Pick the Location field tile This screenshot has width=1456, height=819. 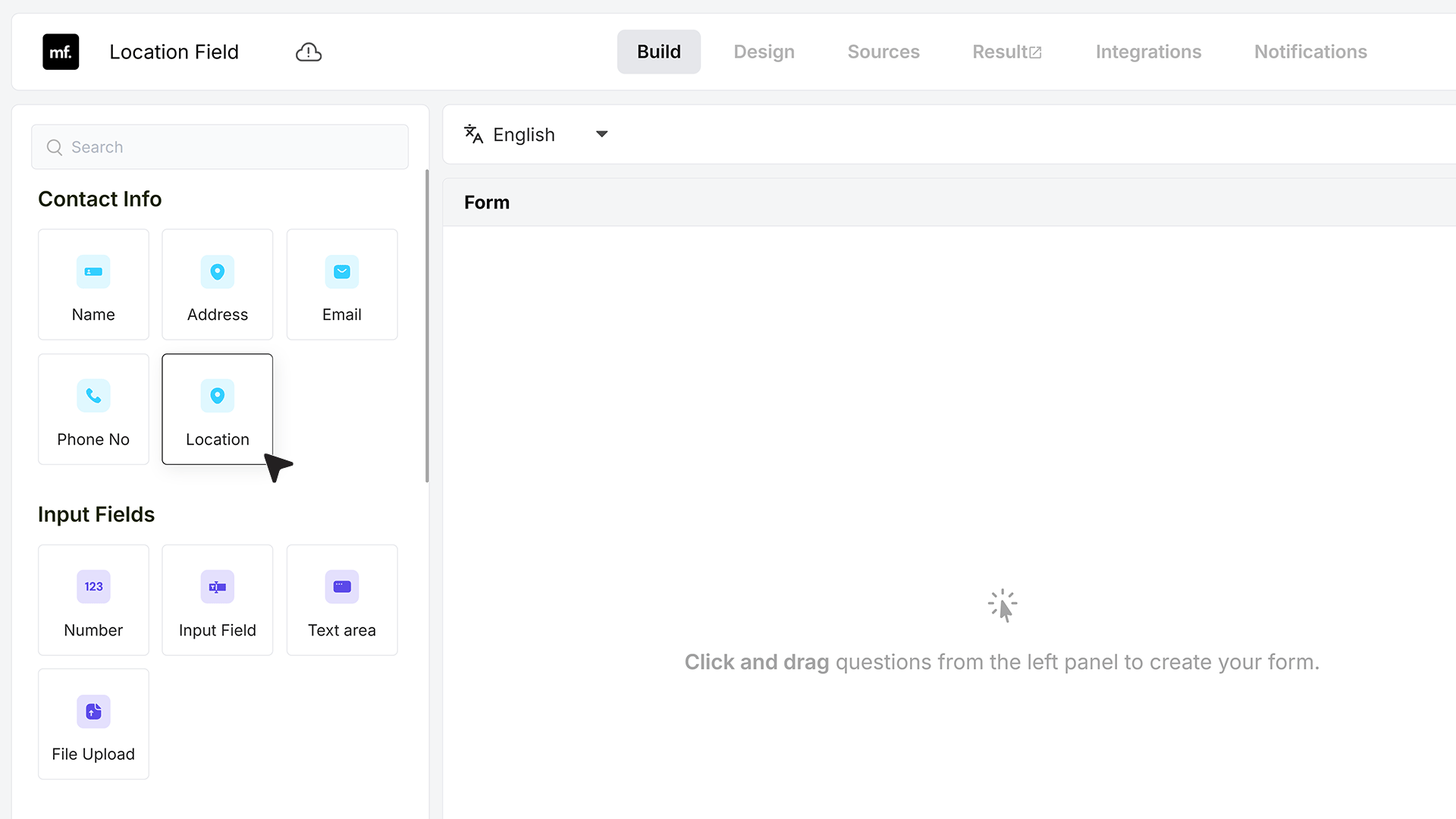click(218, 409)
